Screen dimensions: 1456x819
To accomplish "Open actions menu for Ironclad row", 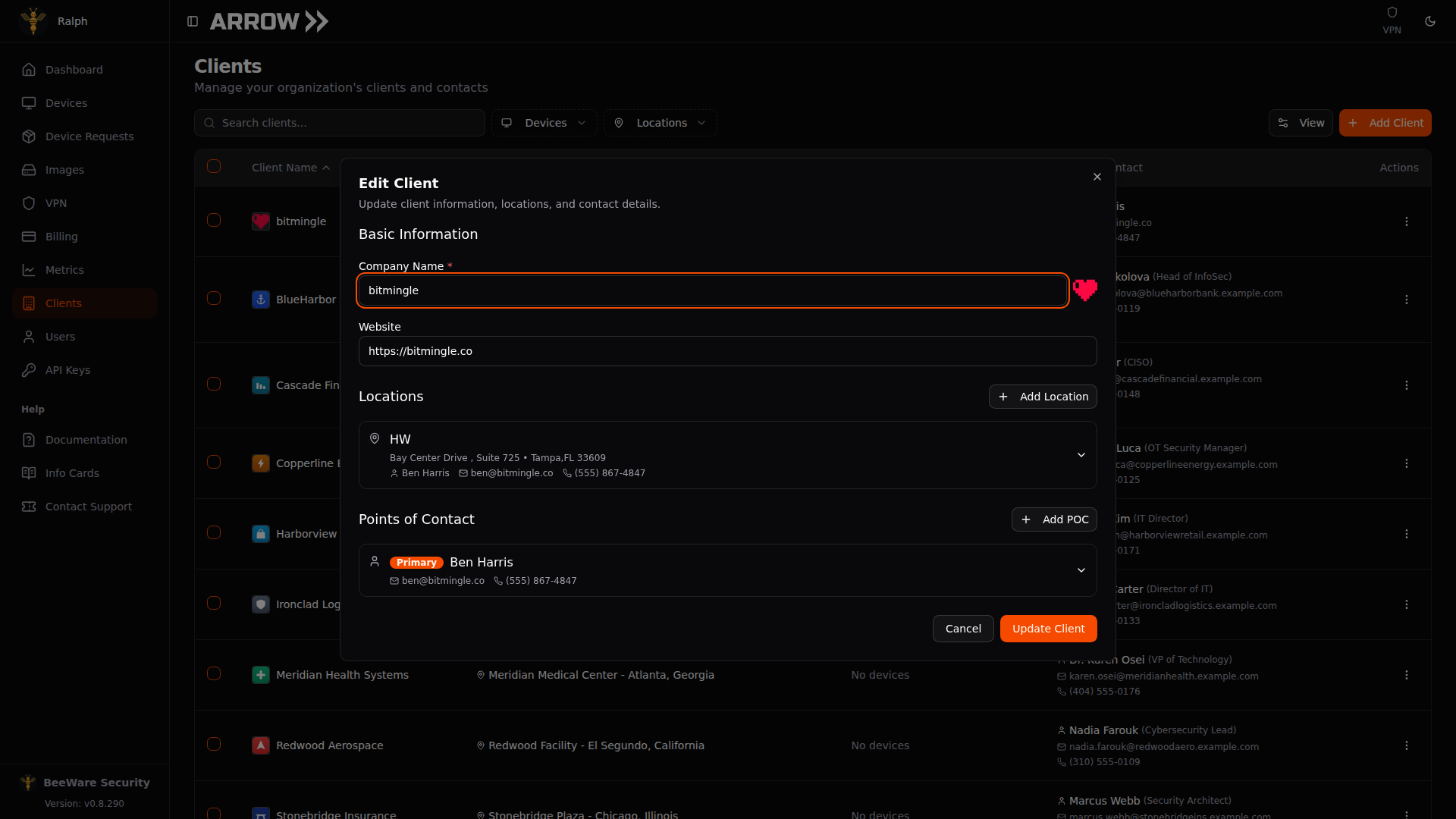I will point(1406,604).
